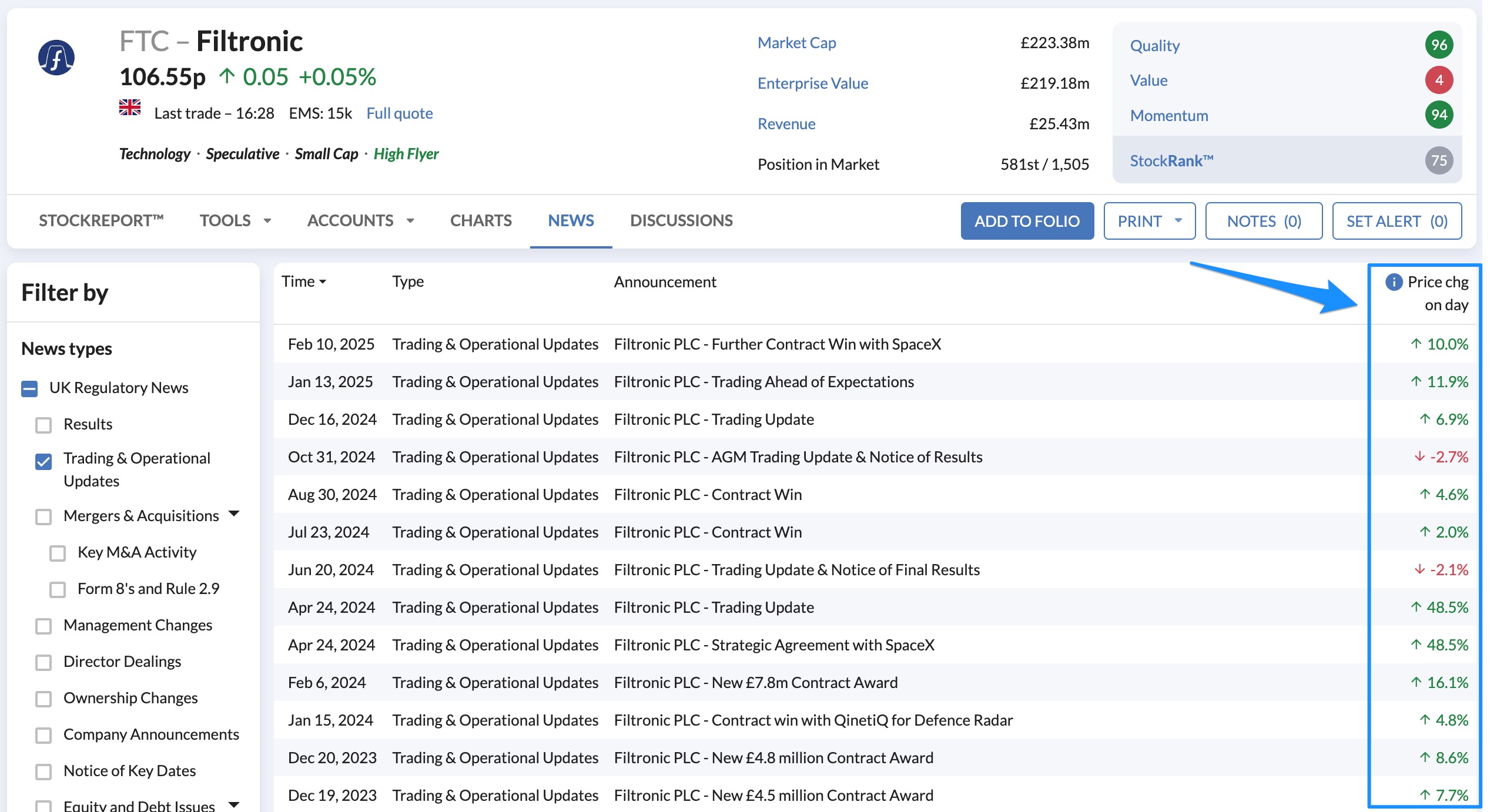Enable the Results filter checkbox

(43, 425)
